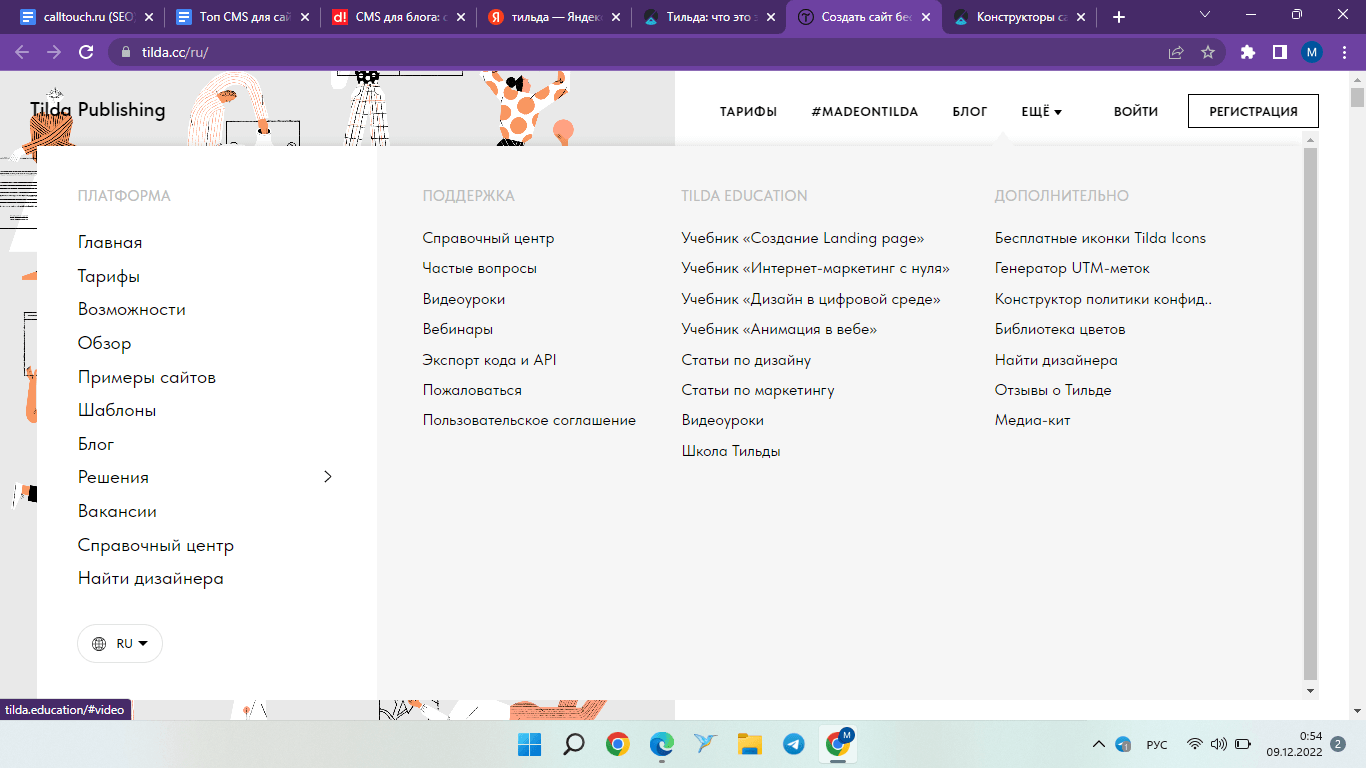Click the ВОЙТИ login link
This screenshot has height=768, width=1366.
1136,111
